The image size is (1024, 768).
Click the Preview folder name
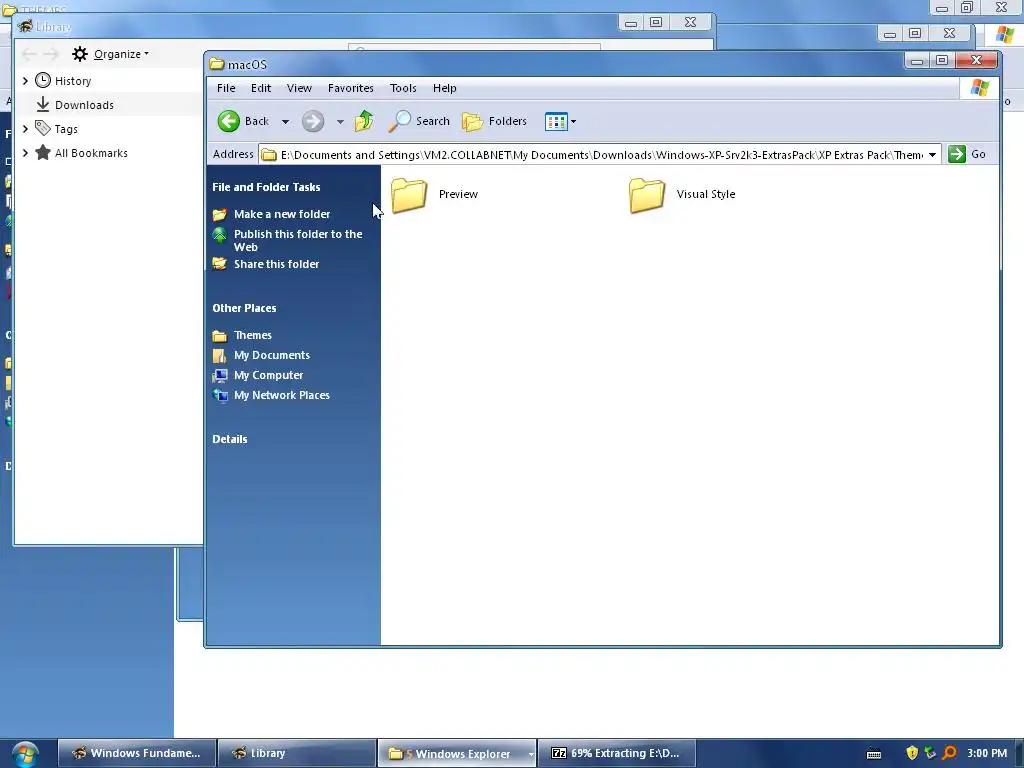(458, 194)
